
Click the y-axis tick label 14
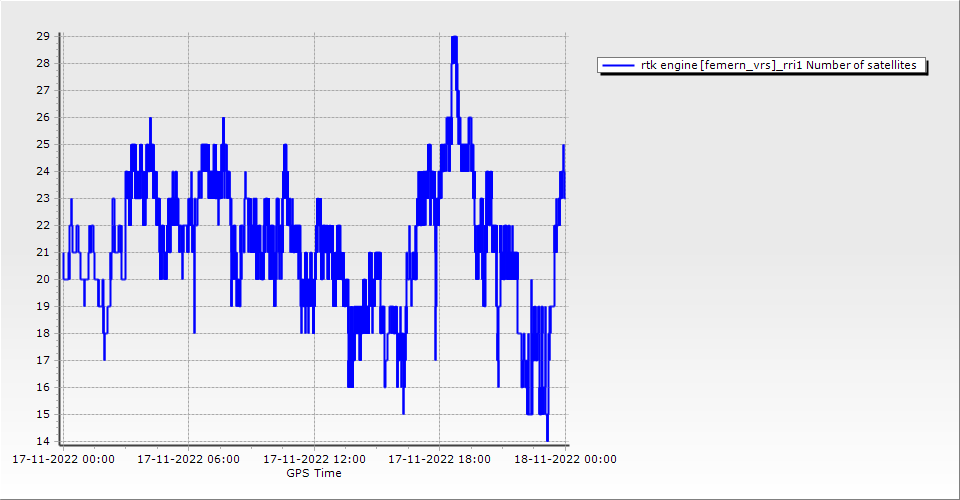point(43,441)
